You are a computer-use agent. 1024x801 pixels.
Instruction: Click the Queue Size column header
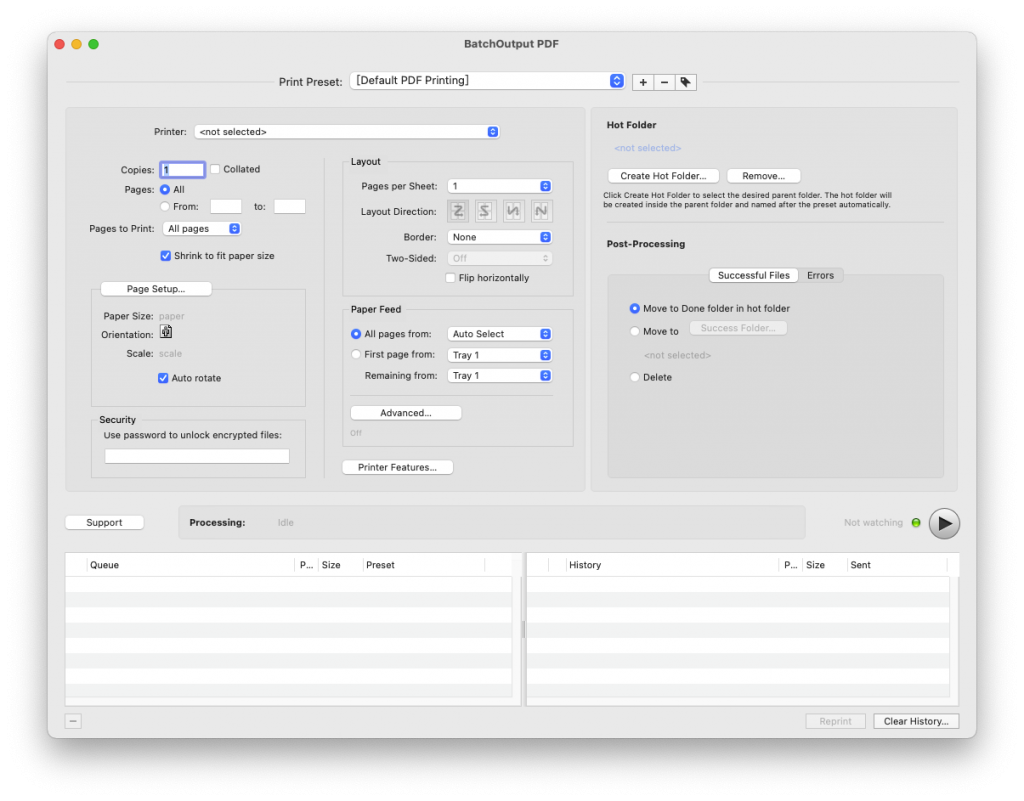[340, 565]
